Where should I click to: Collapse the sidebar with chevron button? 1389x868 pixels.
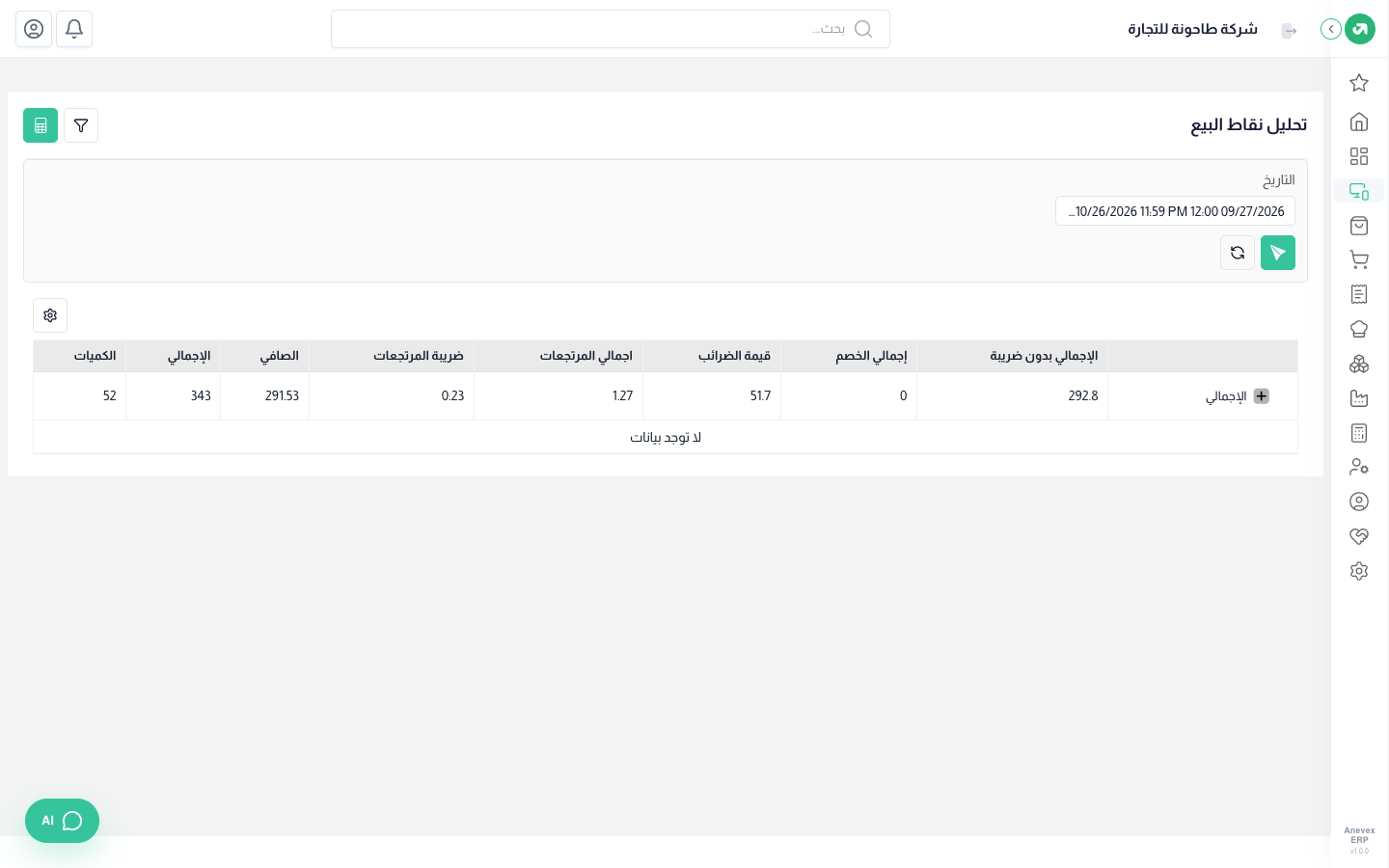coord(1331,29)
